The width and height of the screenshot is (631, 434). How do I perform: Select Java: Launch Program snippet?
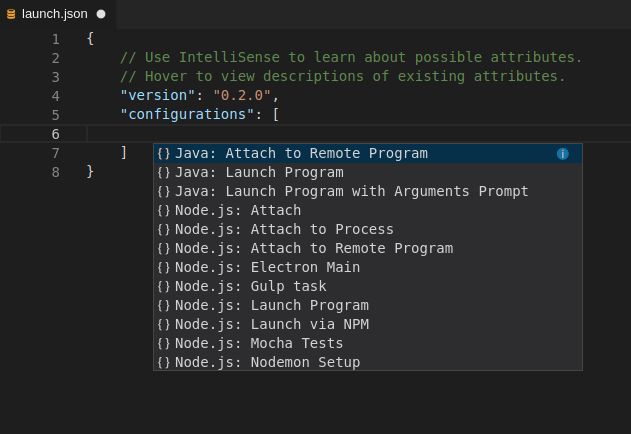[259, 173]
